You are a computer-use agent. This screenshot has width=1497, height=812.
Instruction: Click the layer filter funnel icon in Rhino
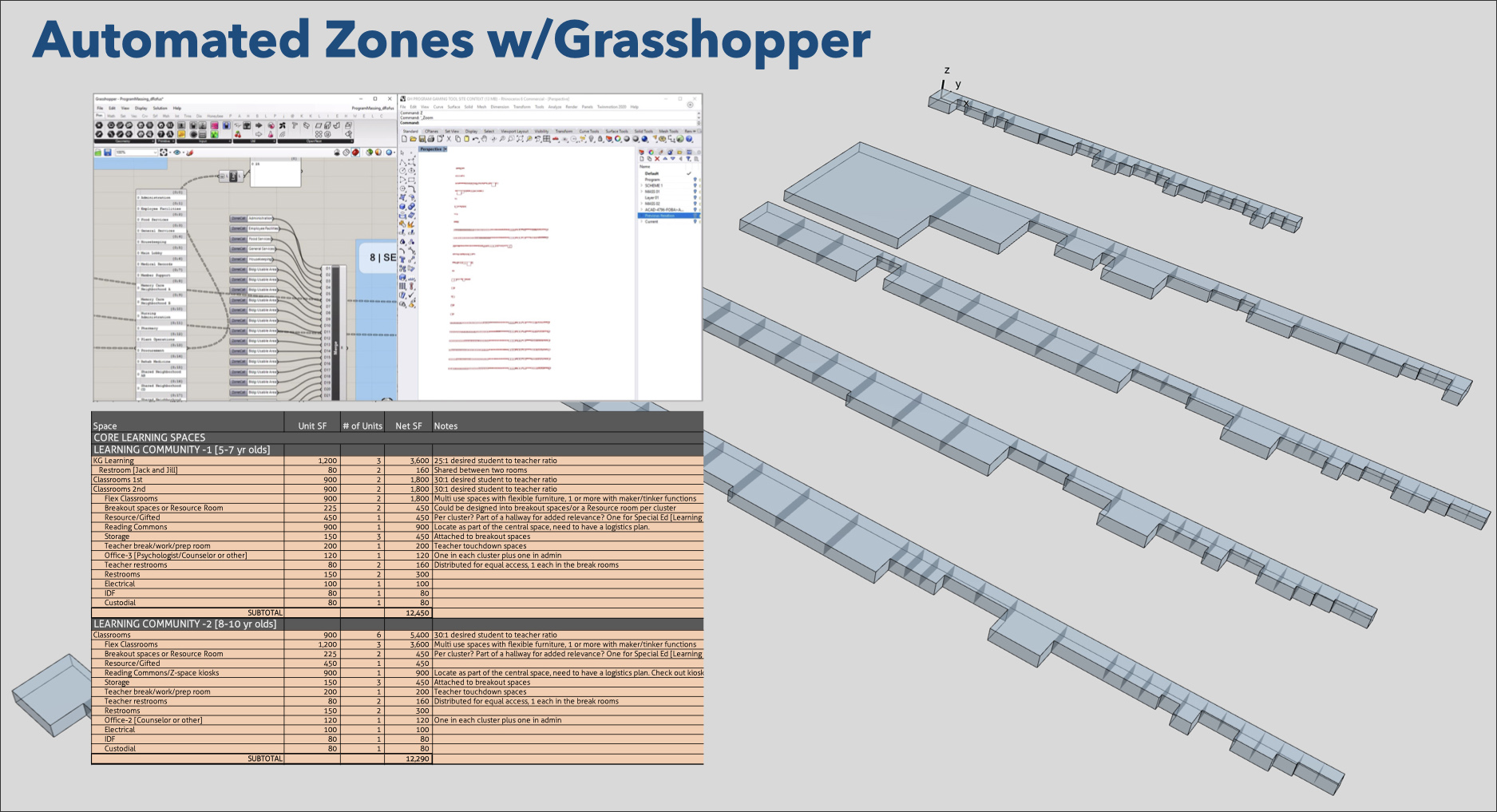coord(688,159)
